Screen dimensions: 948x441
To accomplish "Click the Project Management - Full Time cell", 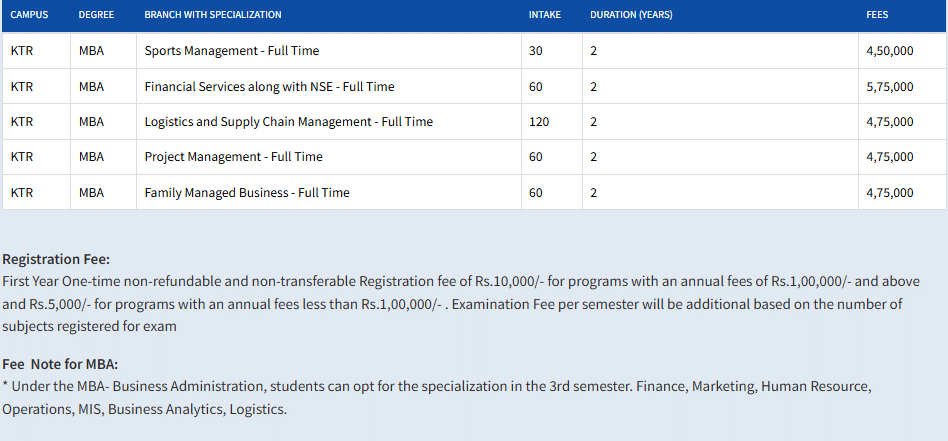I will [233, 157].
